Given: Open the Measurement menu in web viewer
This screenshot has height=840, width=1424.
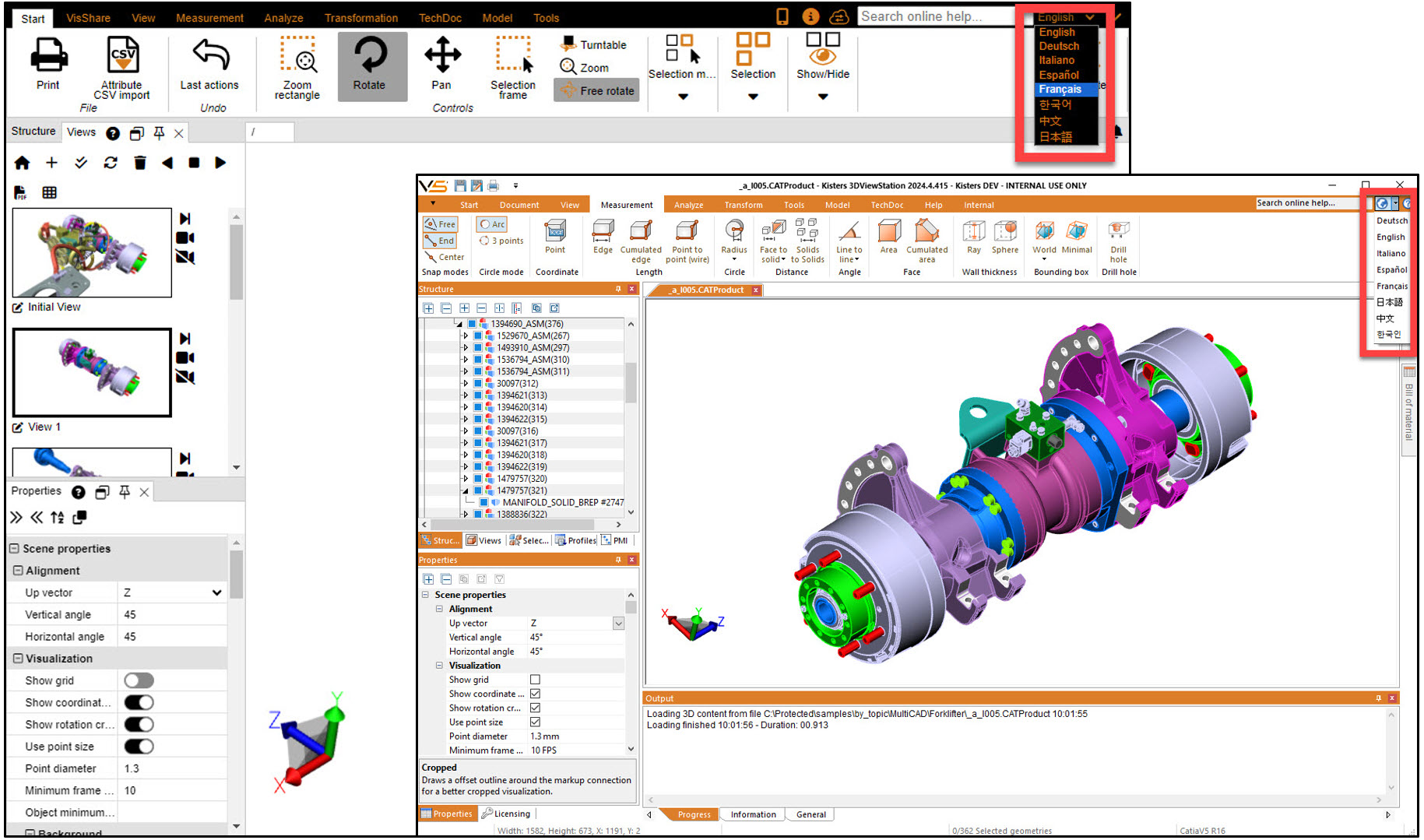Looking at the screenshot, I should click(x=209, y=18).
